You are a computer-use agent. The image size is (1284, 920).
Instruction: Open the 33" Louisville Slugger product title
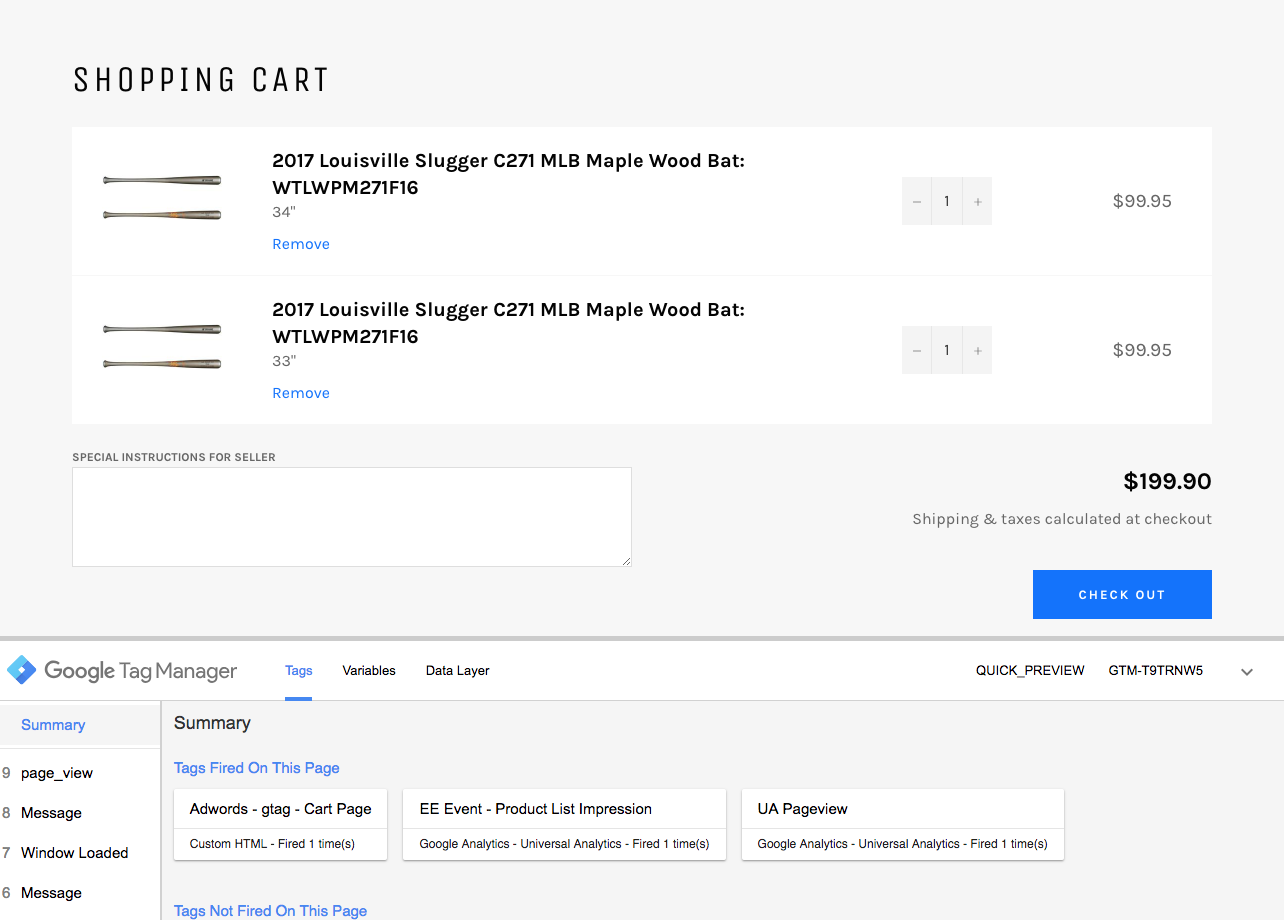coord(508,323)
